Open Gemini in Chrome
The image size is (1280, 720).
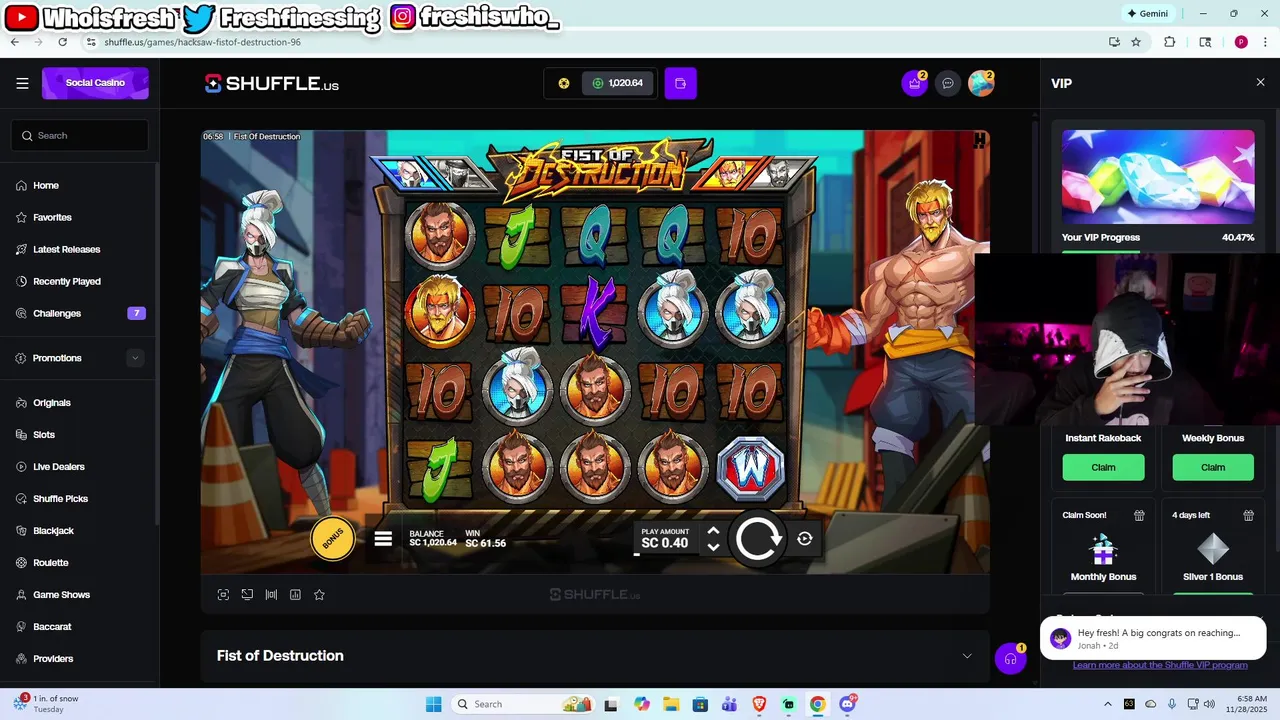tap(1147, 13)
